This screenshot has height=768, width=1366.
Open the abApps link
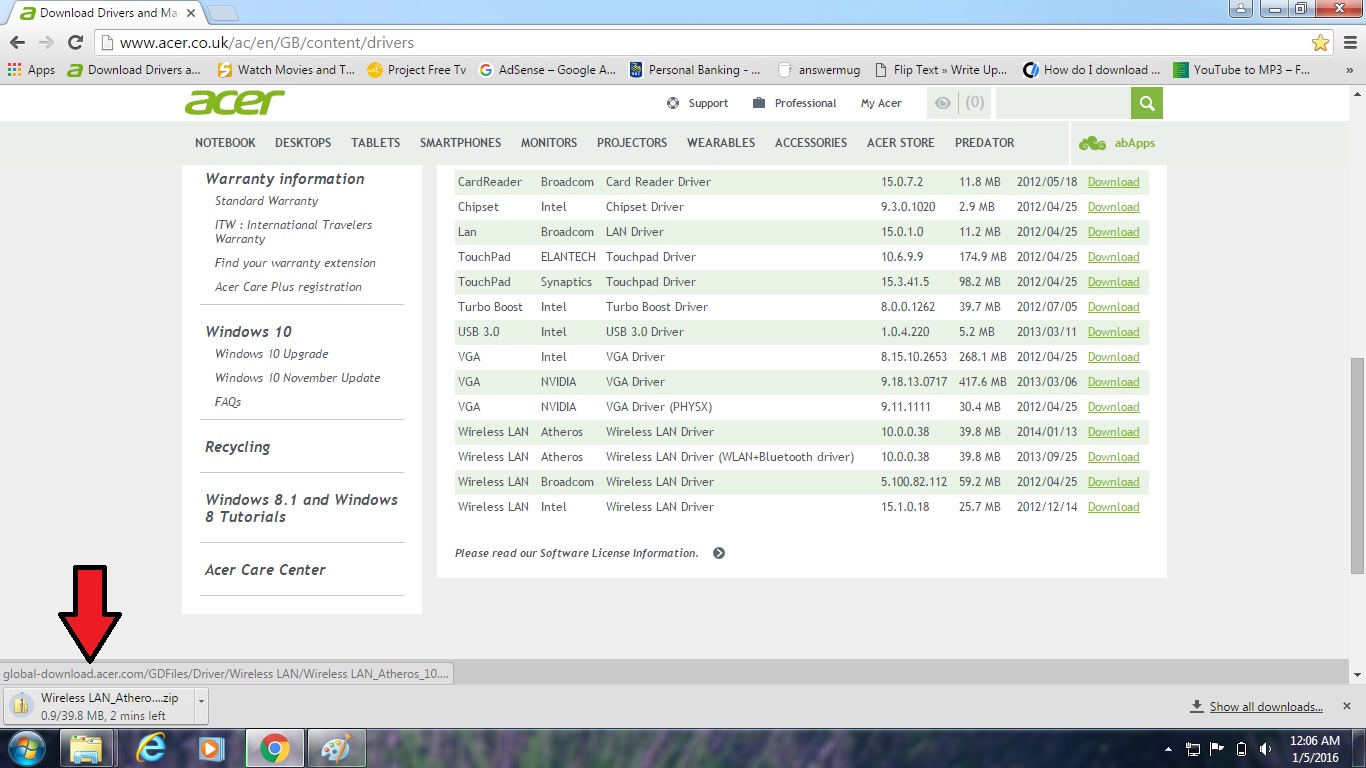[x=1117, y=143]
